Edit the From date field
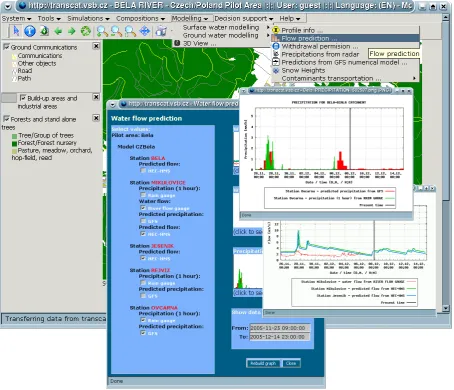This screenshot has height=390, width=454. click(x=280, y=328)
